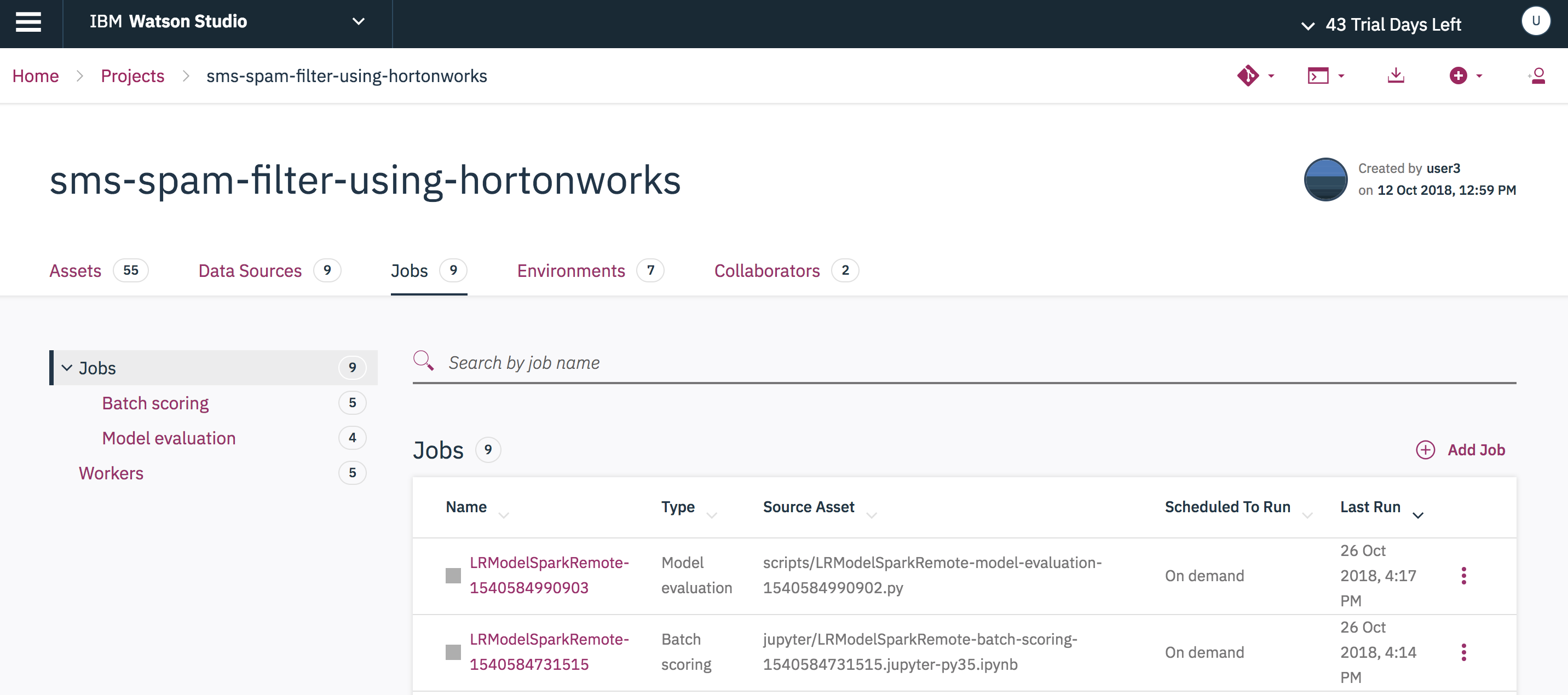
Task: Open the terminal toolbar icon
Action: [x=1318, y=76]
